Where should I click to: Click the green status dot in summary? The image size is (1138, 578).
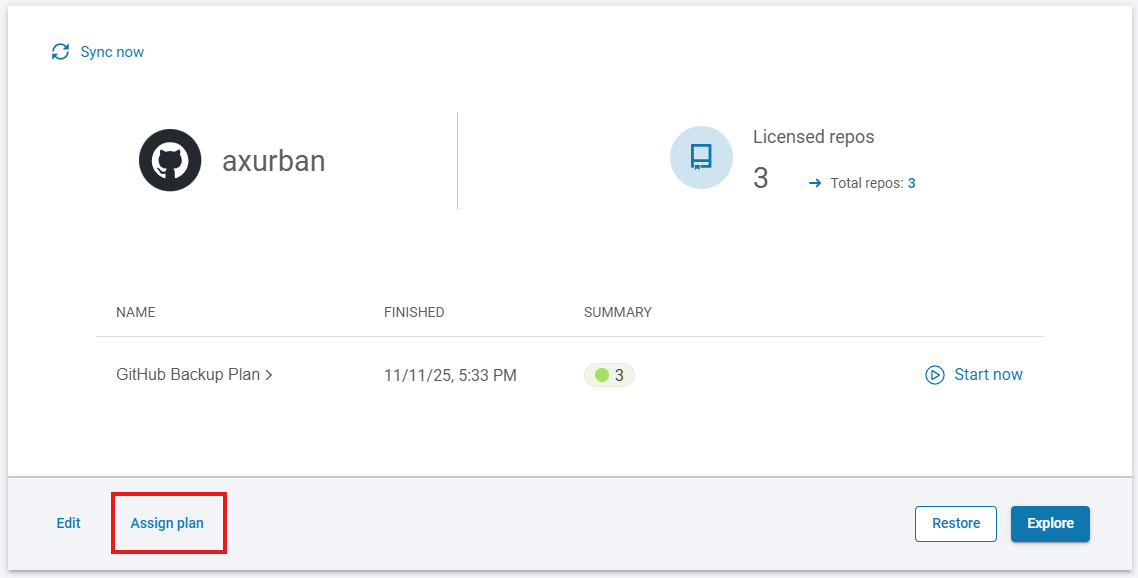(602, 375)
